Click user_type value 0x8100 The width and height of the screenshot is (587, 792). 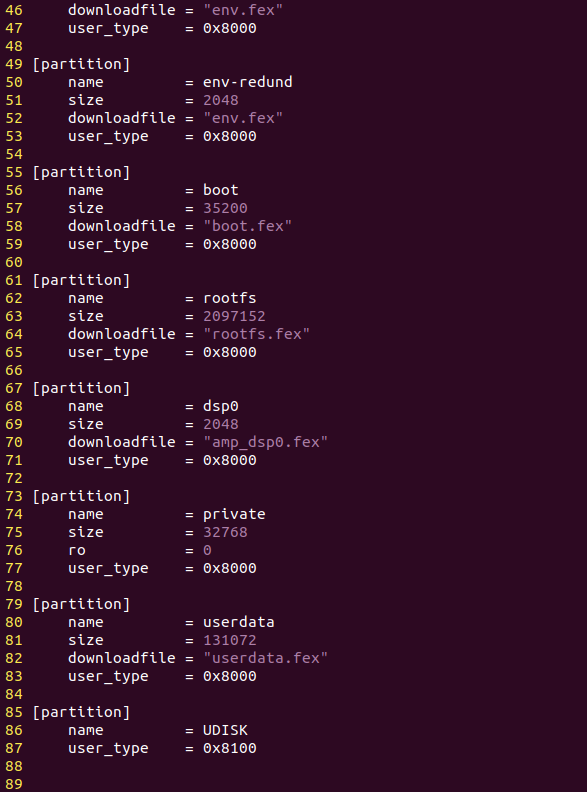coord(229,748)
